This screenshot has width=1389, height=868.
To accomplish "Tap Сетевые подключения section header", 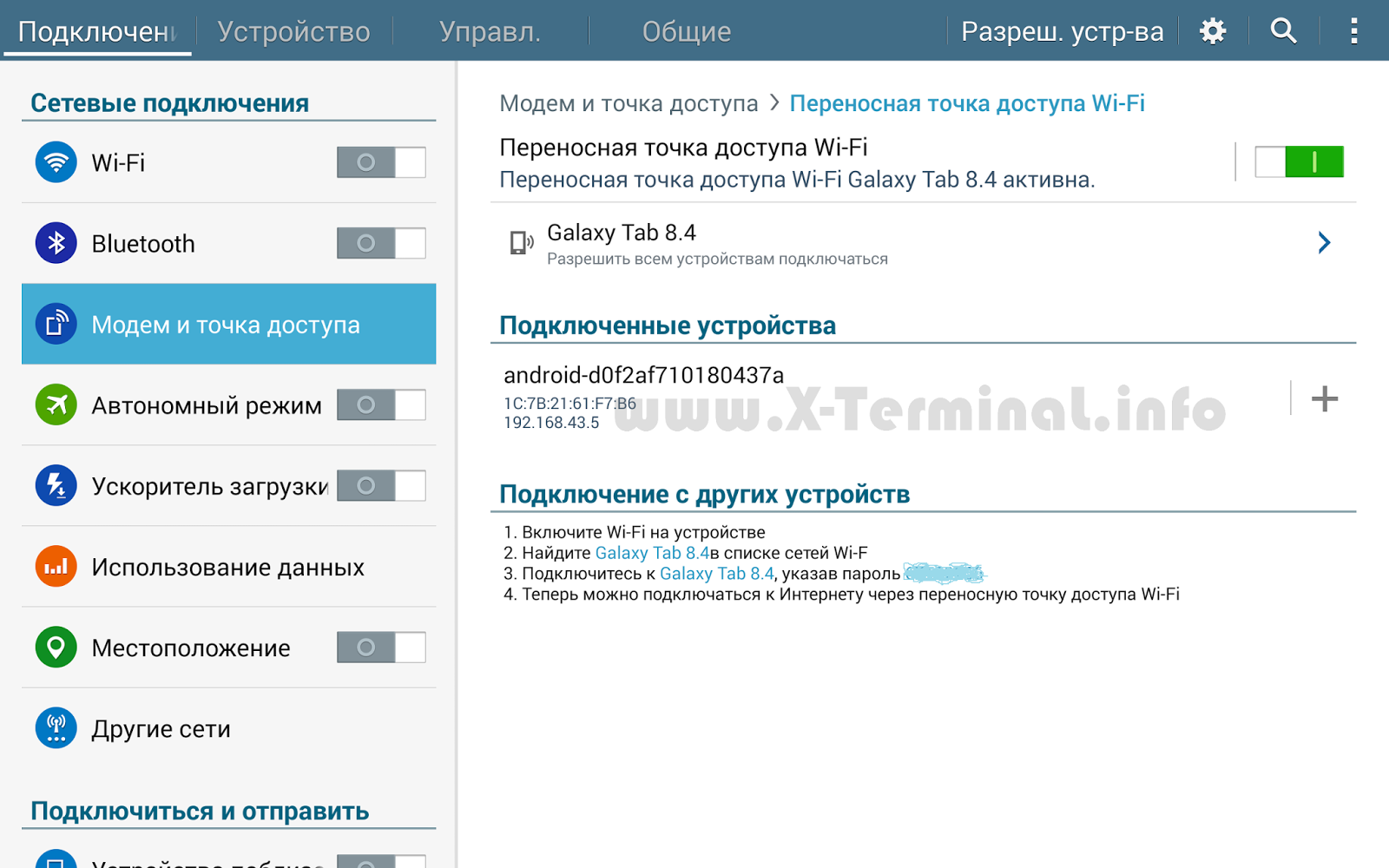I will [x=169, y=102].
